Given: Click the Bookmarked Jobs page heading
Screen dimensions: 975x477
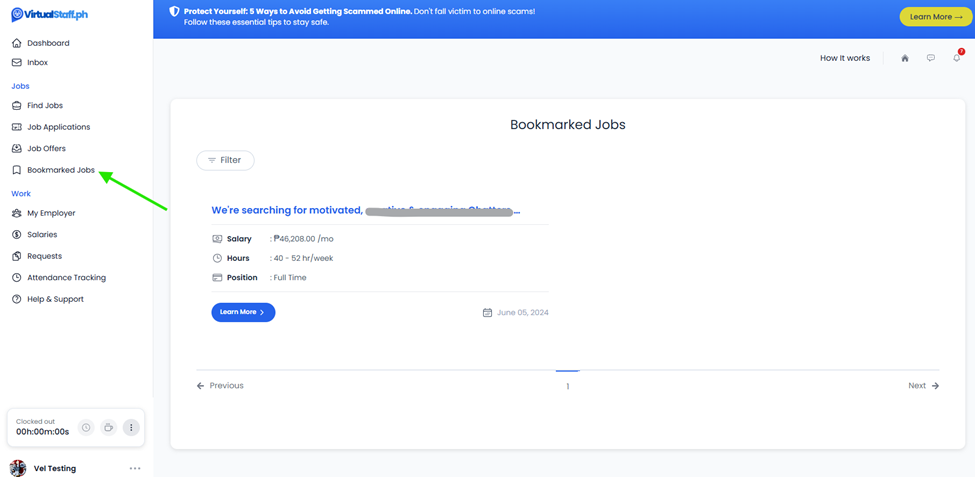Looking at the screenshot, I should 568,124.
